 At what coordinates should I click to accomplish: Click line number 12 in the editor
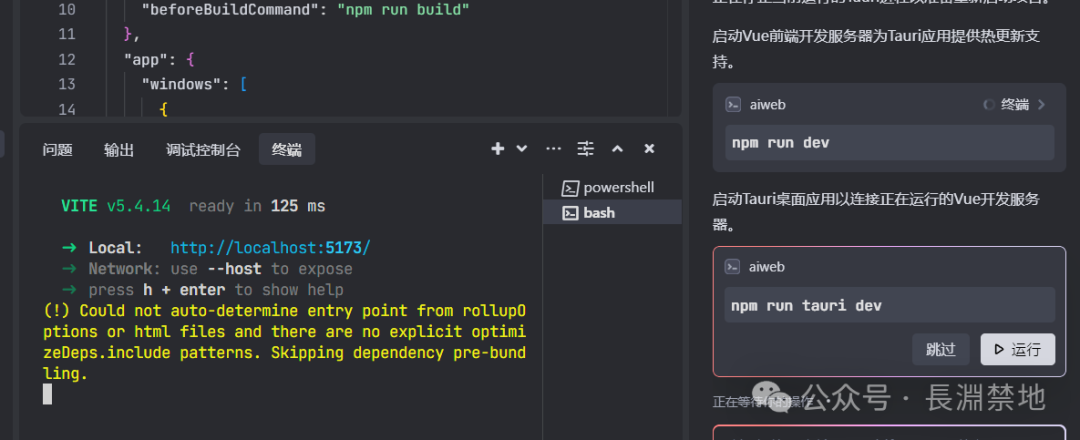[67, 60]
